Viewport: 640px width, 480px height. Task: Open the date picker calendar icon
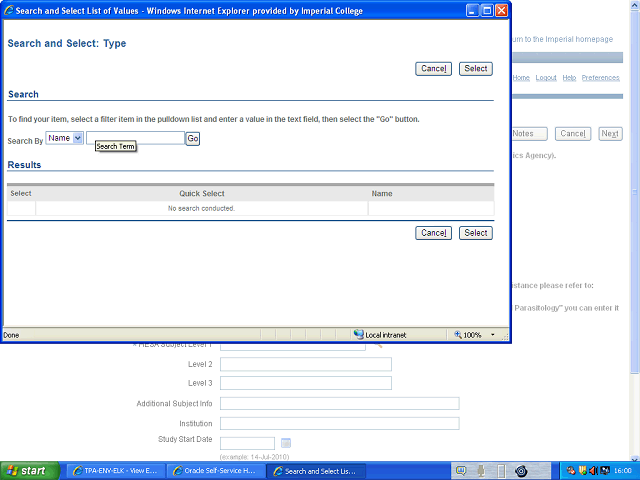[285, 443]
